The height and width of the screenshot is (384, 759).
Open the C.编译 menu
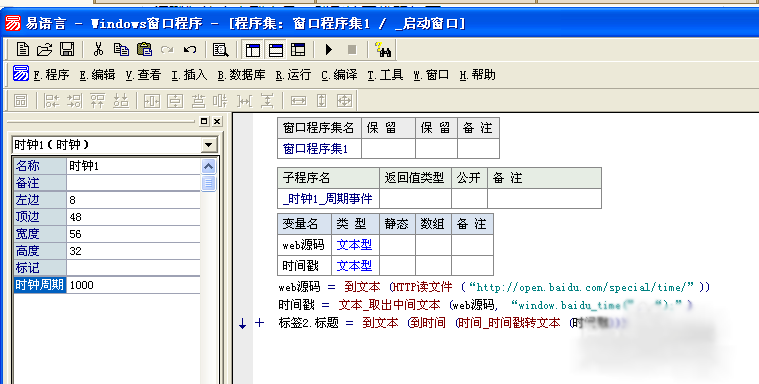339,75
